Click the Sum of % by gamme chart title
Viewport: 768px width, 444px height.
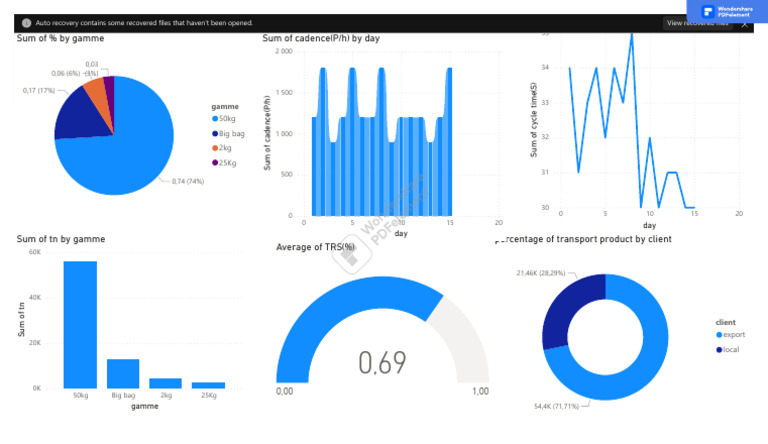(x=60, y=38)
